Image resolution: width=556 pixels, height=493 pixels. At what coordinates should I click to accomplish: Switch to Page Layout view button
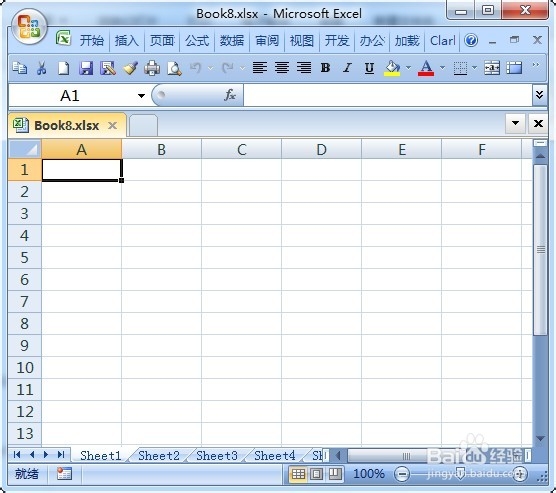[x=317, y=474]
